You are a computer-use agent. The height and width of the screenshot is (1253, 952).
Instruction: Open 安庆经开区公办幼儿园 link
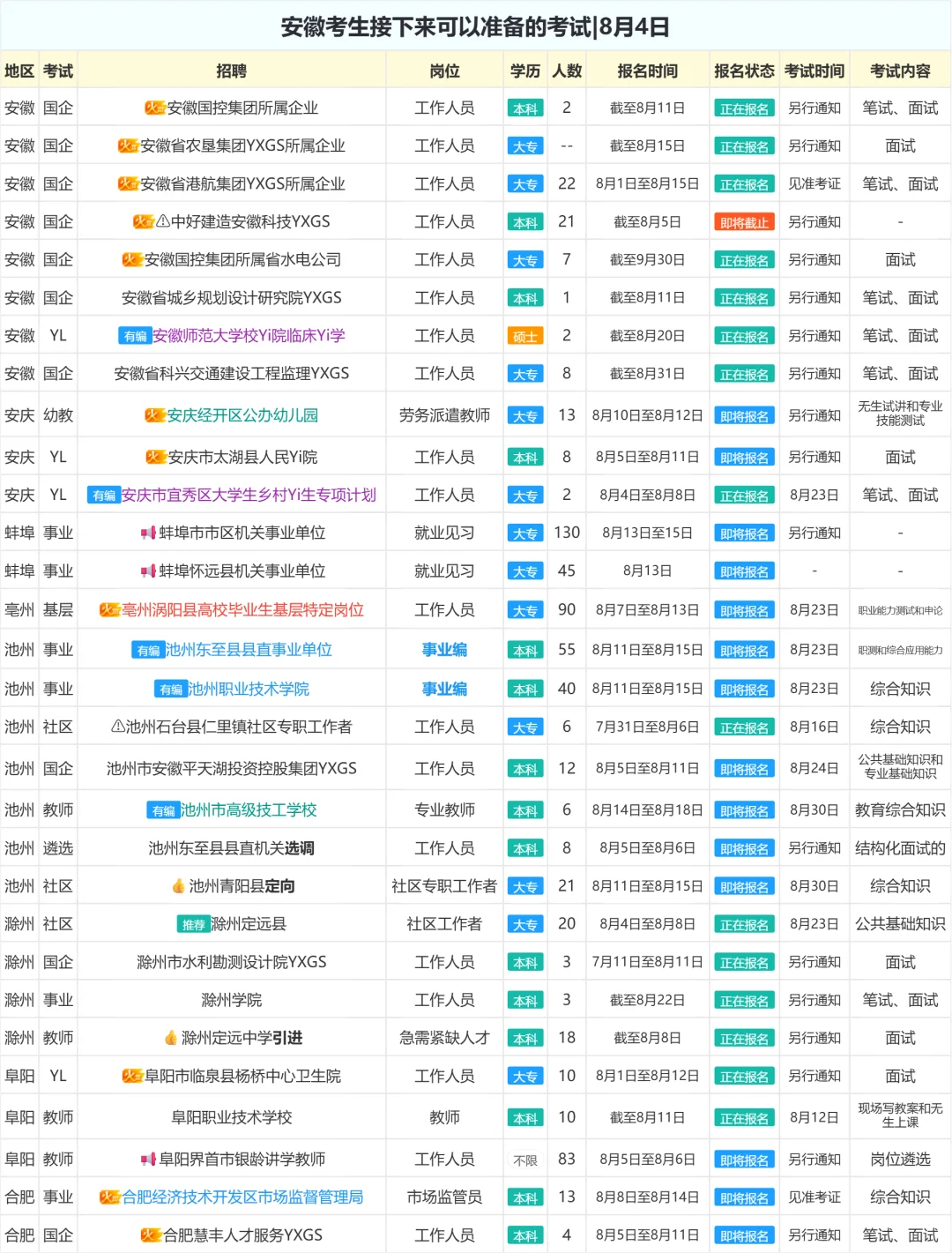click(242, 415)
